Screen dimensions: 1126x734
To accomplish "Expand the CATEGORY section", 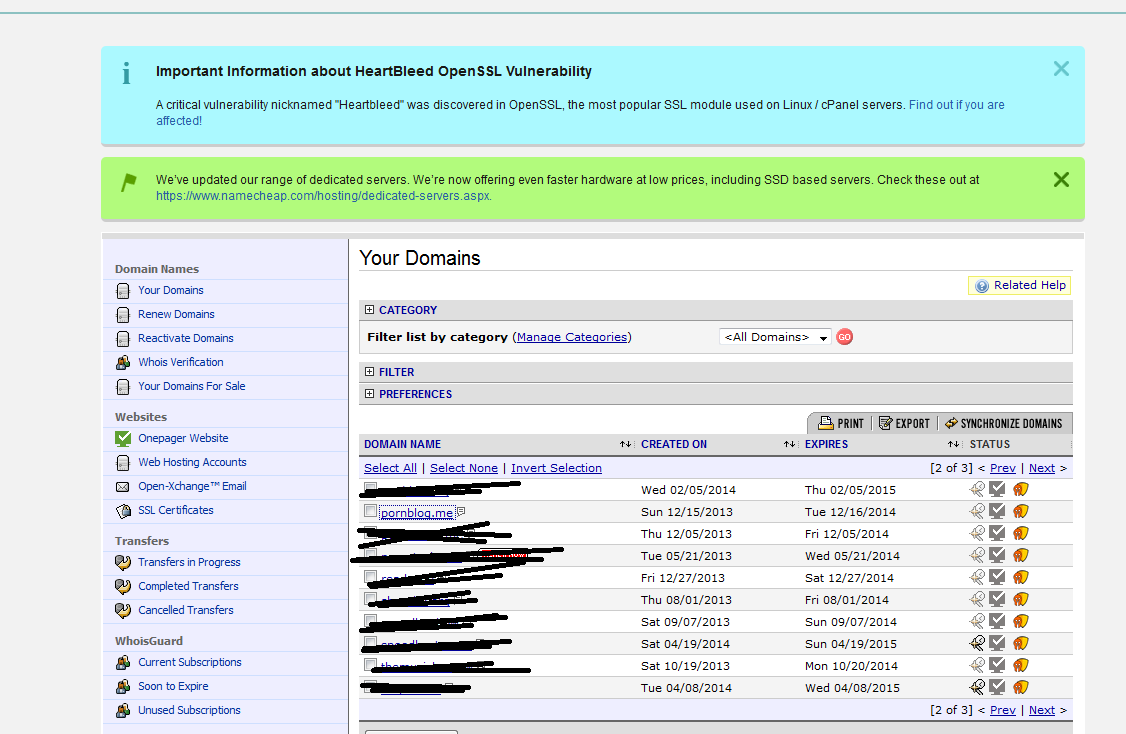I will click(x=369, y=310).
